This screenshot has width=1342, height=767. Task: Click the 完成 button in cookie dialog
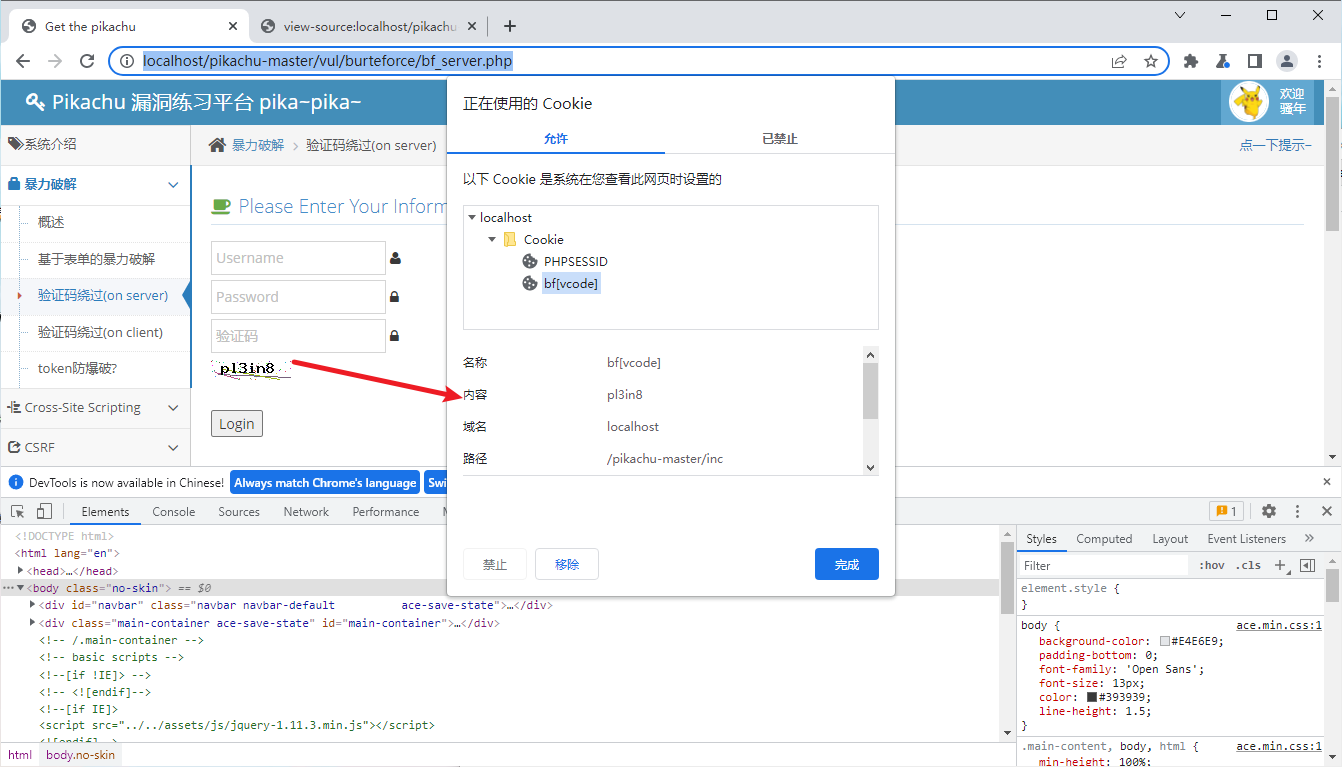click(846, 564)
